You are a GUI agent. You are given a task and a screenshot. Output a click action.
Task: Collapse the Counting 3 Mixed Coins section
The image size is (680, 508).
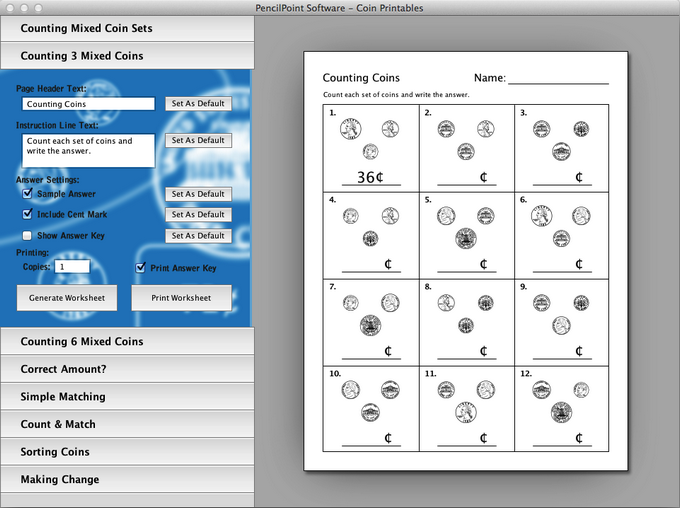(127, 56)
